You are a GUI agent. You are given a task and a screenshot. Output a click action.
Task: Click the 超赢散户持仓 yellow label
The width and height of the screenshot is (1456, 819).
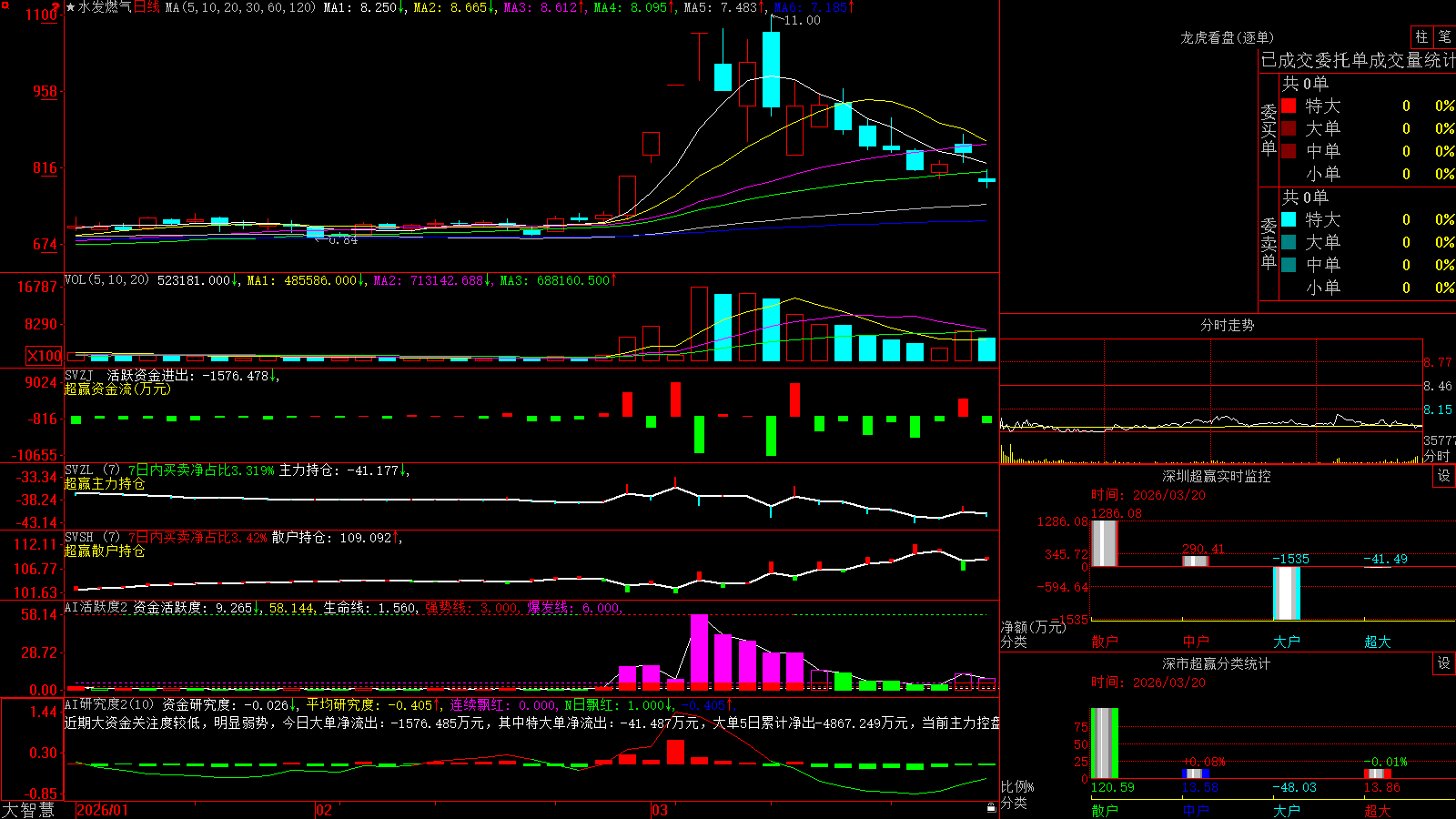pyautogui.click(x=105, y=551)
